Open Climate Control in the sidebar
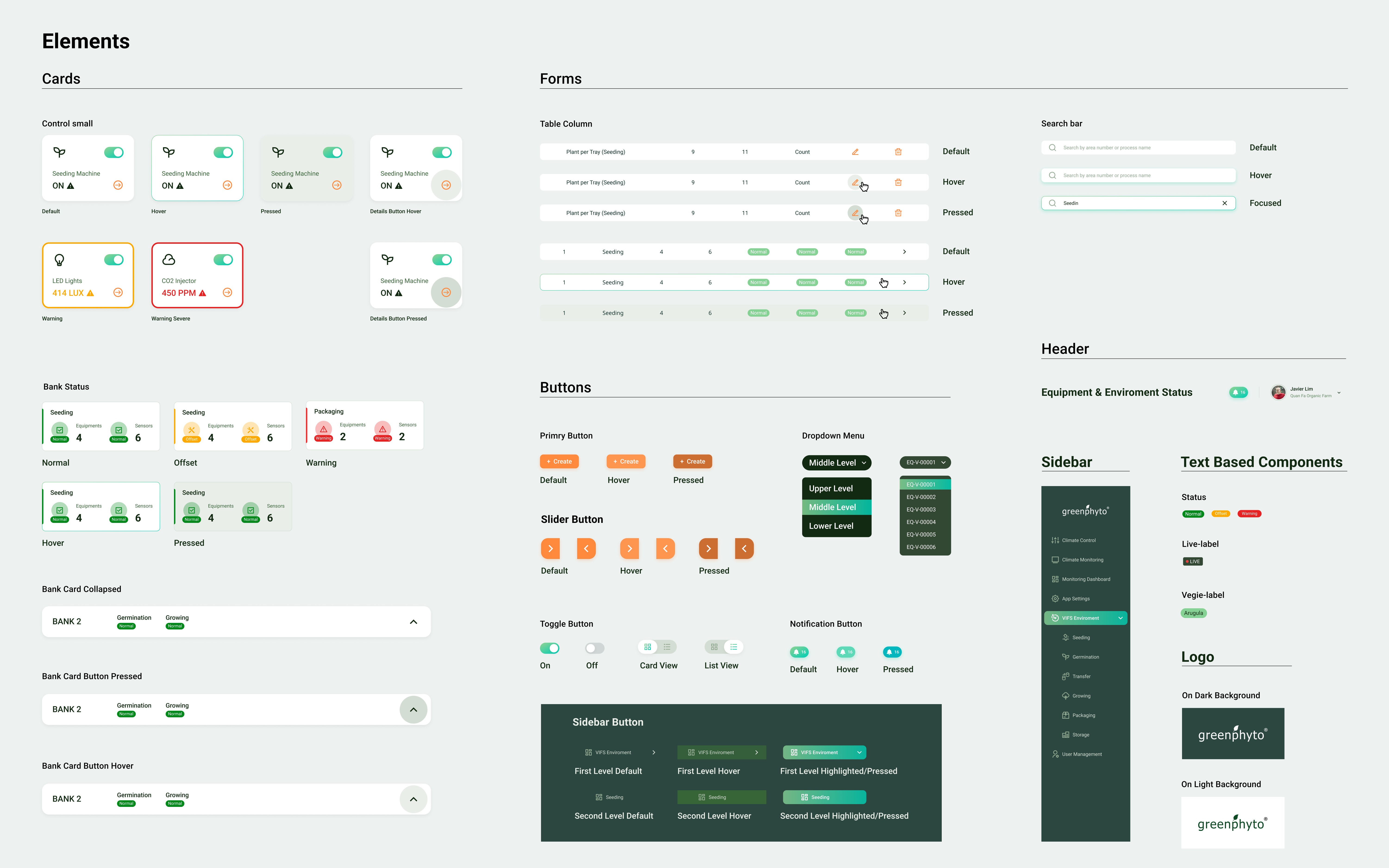 click(x=1074, y=540)
